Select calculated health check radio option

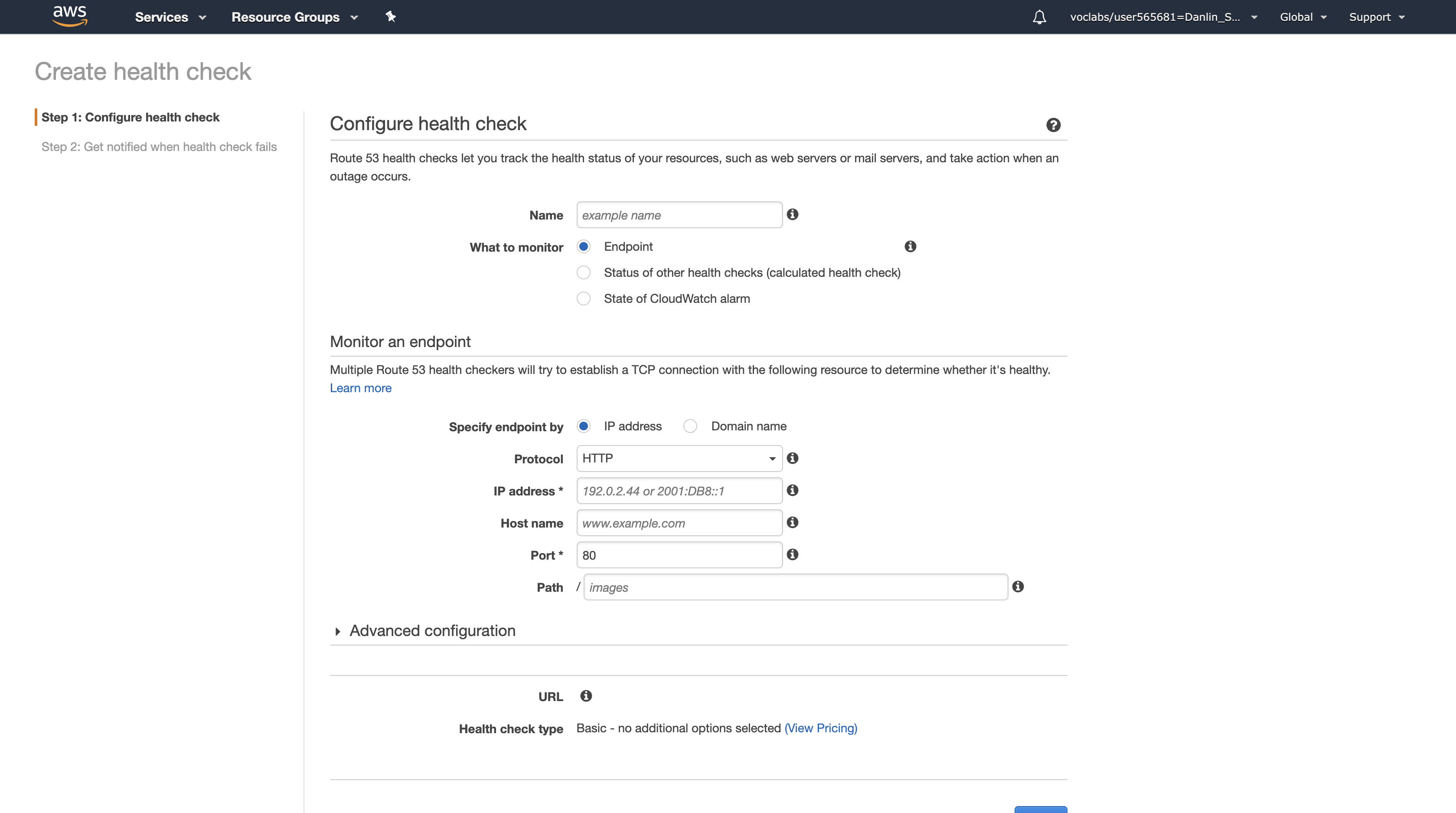[x=583, y=272]
